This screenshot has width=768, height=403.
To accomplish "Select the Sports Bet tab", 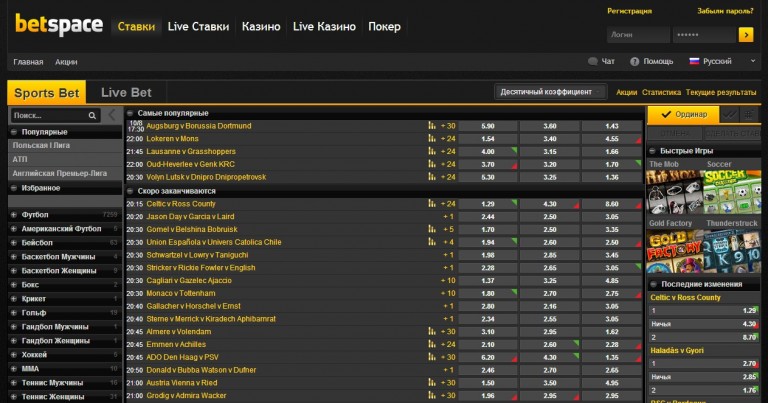I will click(47, 93).
